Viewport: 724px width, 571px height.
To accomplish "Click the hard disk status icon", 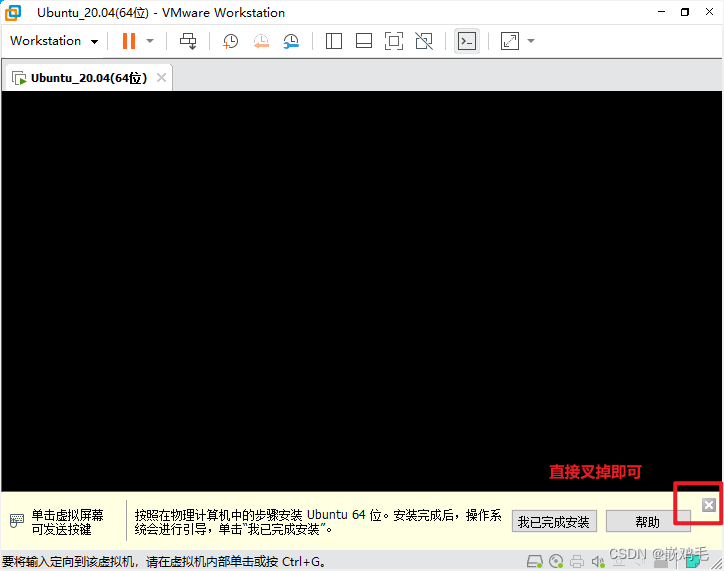I will pyautogui.click(x=535, y=561).
